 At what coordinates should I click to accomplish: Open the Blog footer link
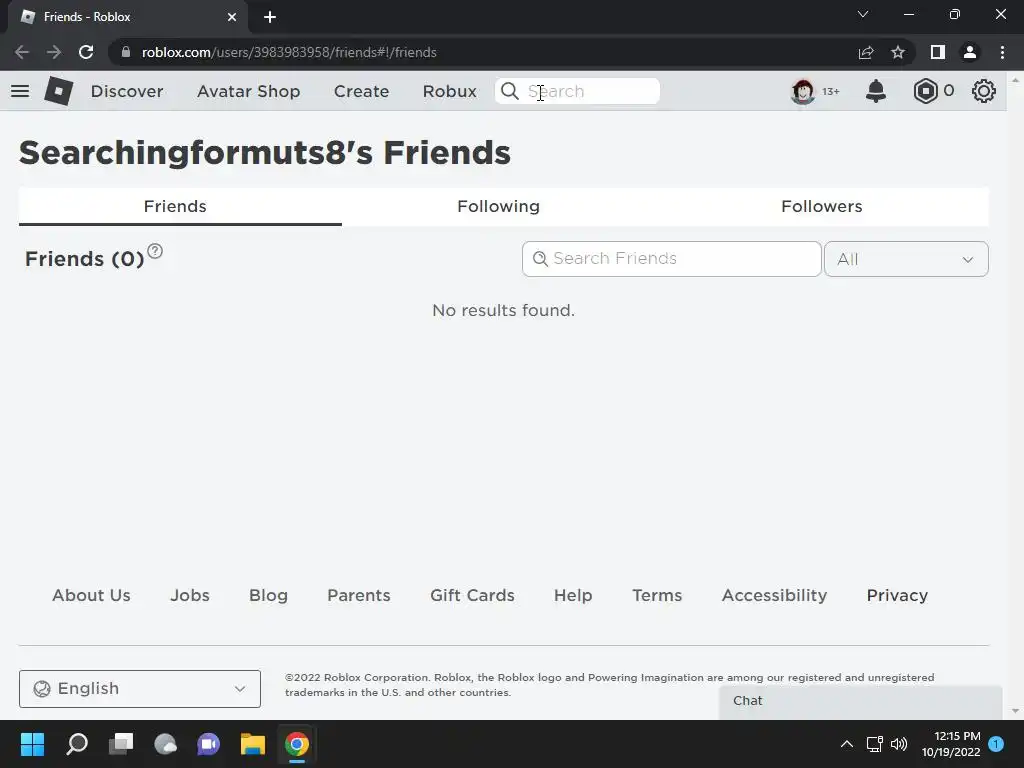pyautogui.click(x=268, y=596)
